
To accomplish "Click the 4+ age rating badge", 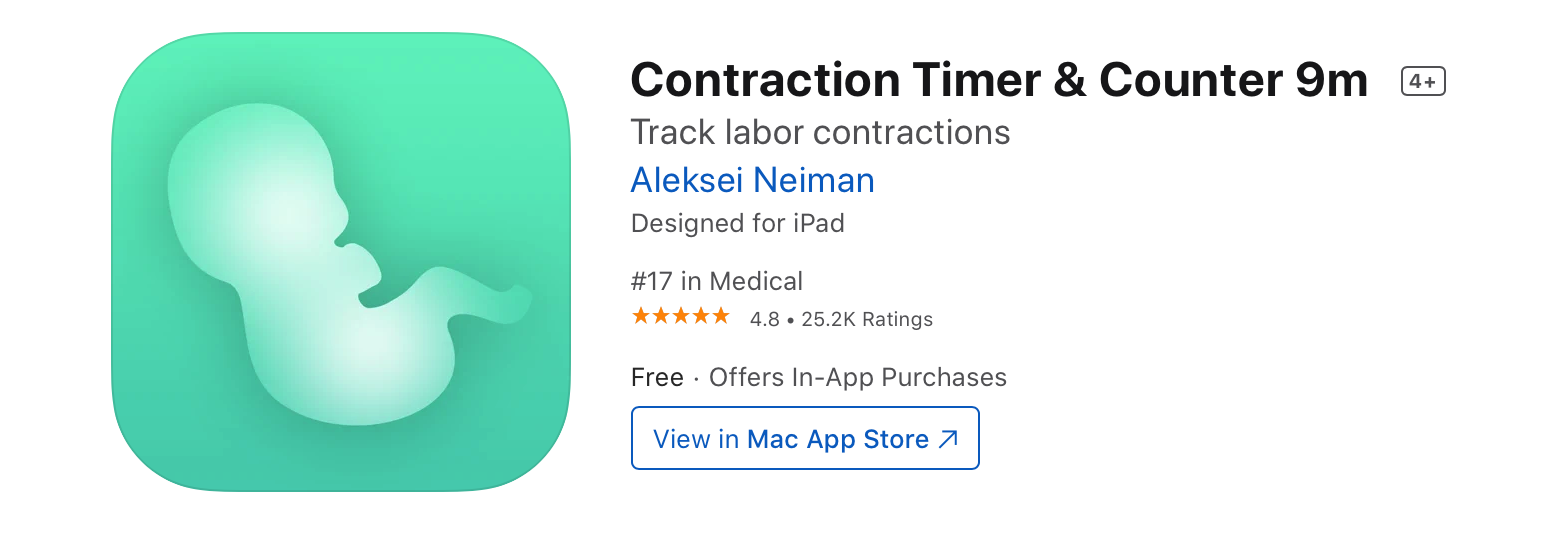I will point(1423,81).
